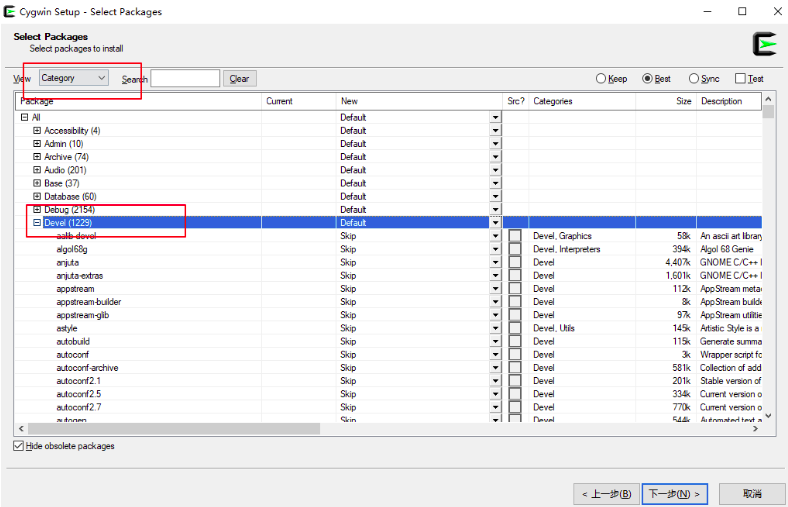Expand the Accessibility (4) category
Viewport: 788px width, 507px height.
pos(37,130)
